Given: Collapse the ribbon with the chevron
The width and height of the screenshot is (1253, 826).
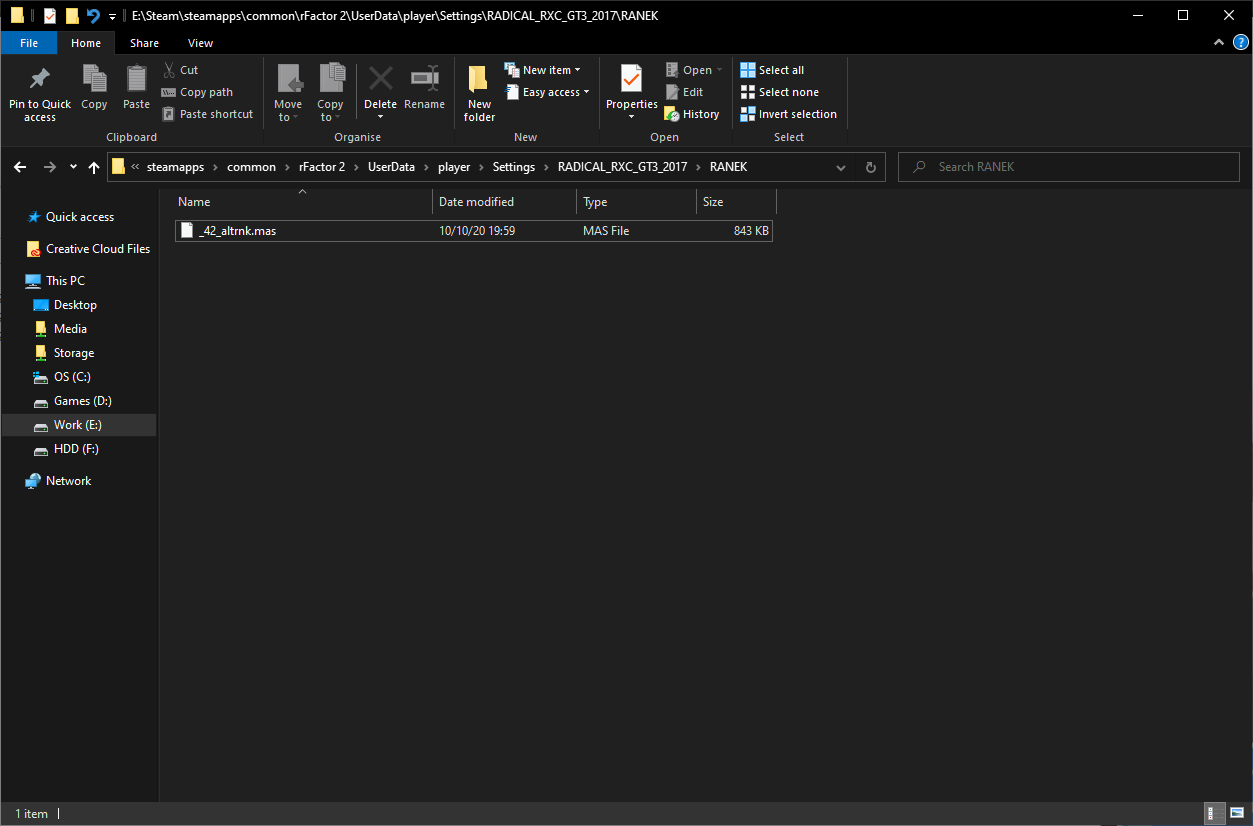Looking at the screenshot, I should (1219, 43).
